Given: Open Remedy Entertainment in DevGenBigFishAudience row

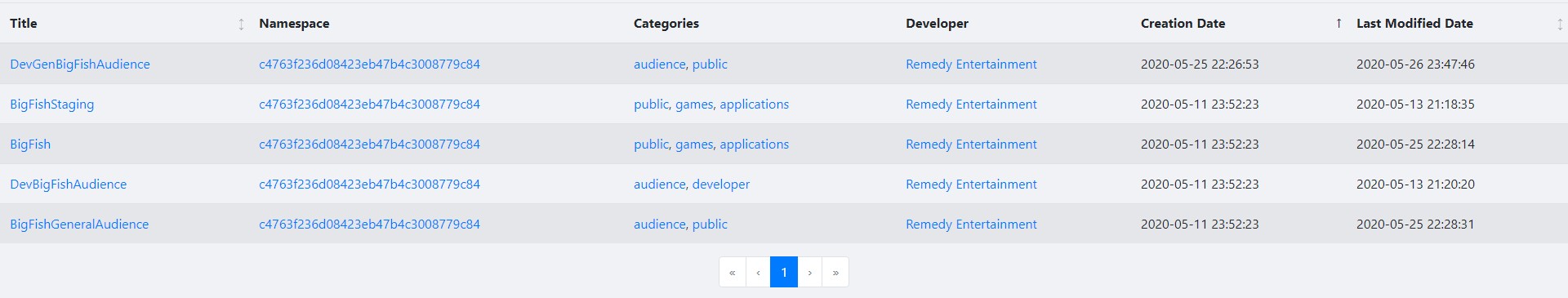Looking at the screenshot, I should 971,64.
